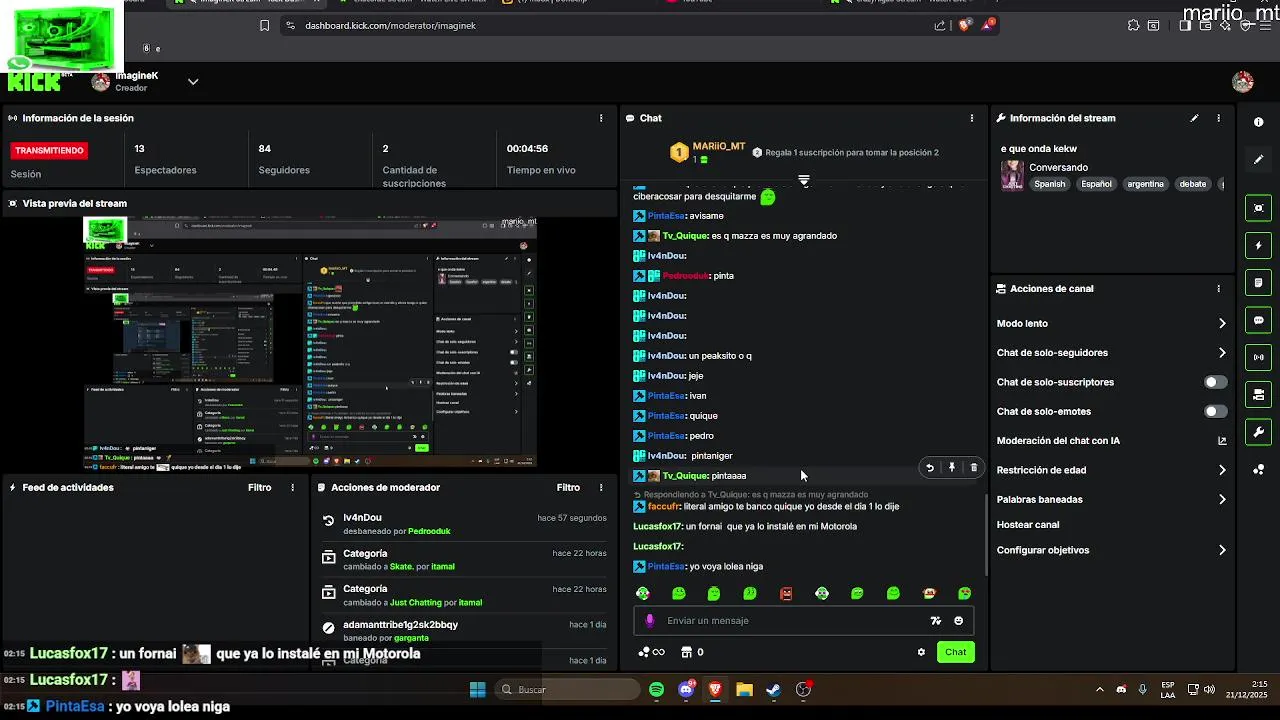Open OBS Studio from the taskbar

click(803, 690)
